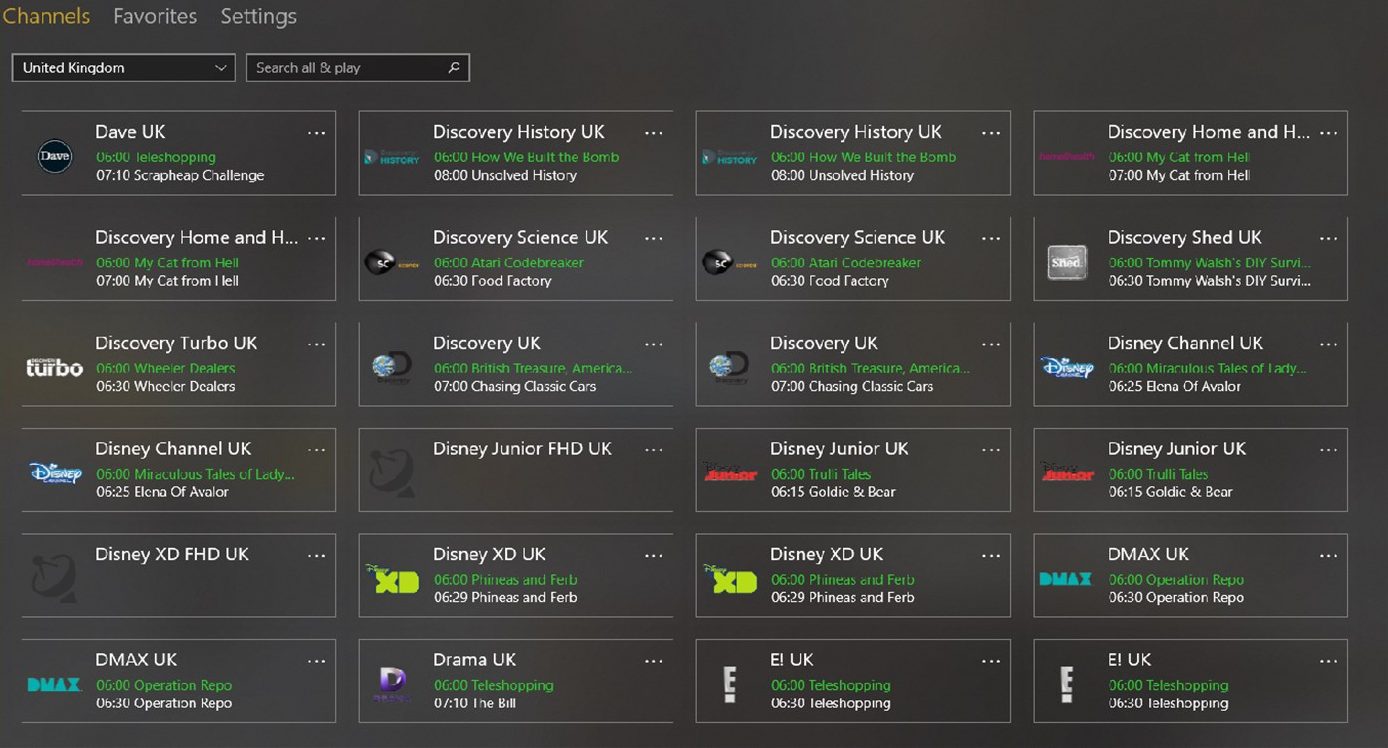
Task: Open ellipsis on Discovery Science UK beside Discovery Shed
Action: pos(991,239)
